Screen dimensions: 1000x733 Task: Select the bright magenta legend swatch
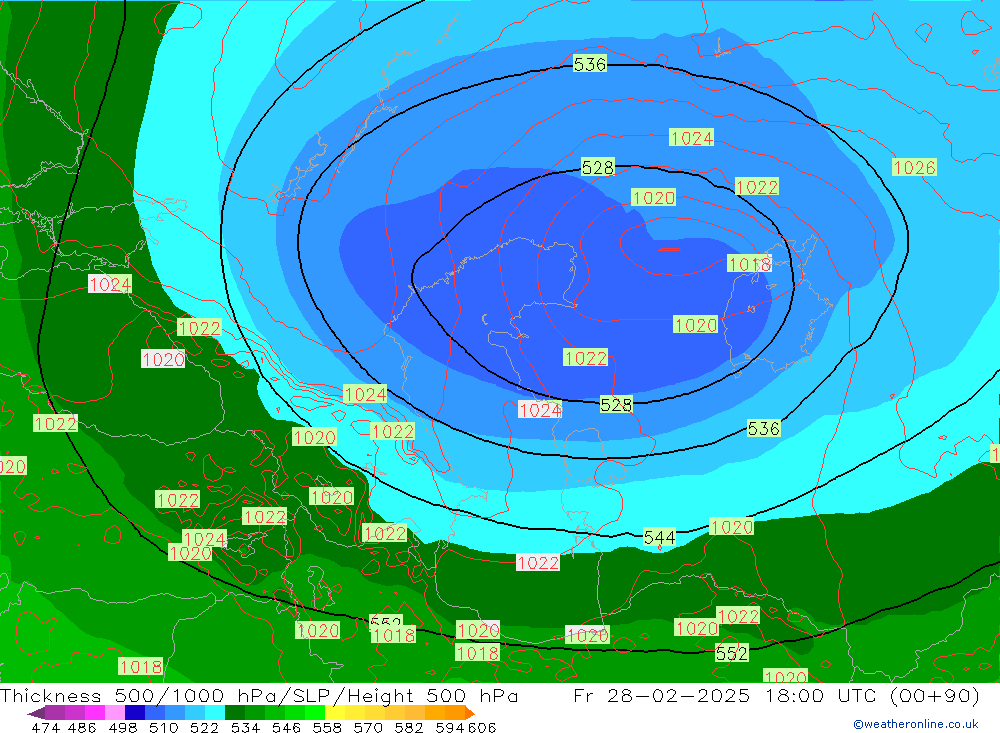click(95, 712)
